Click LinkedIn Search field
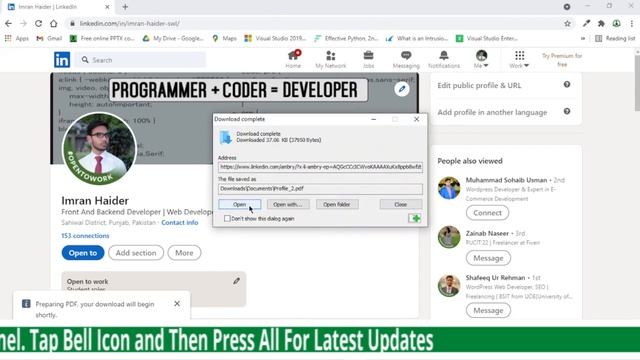 [141, 60]
